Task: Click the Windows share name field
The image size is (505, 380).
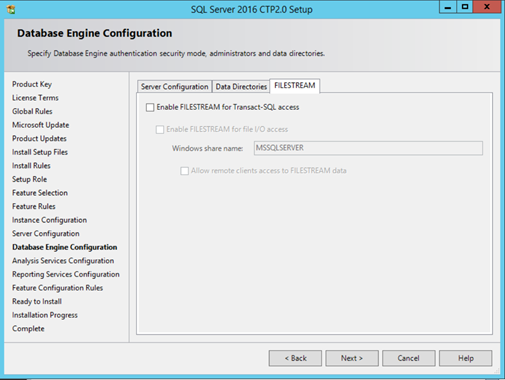Action: (x=368, y=148)
